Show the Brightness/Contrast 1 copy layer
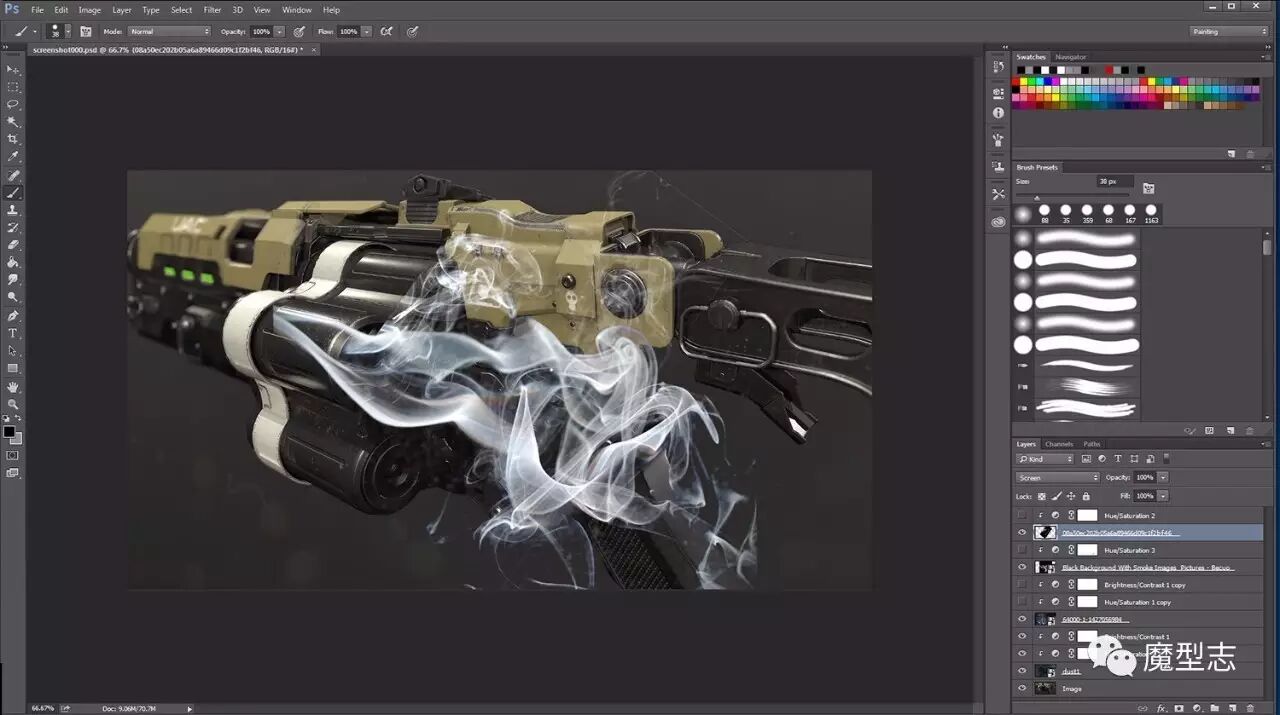1280x715 pixels. (1022, 585)
